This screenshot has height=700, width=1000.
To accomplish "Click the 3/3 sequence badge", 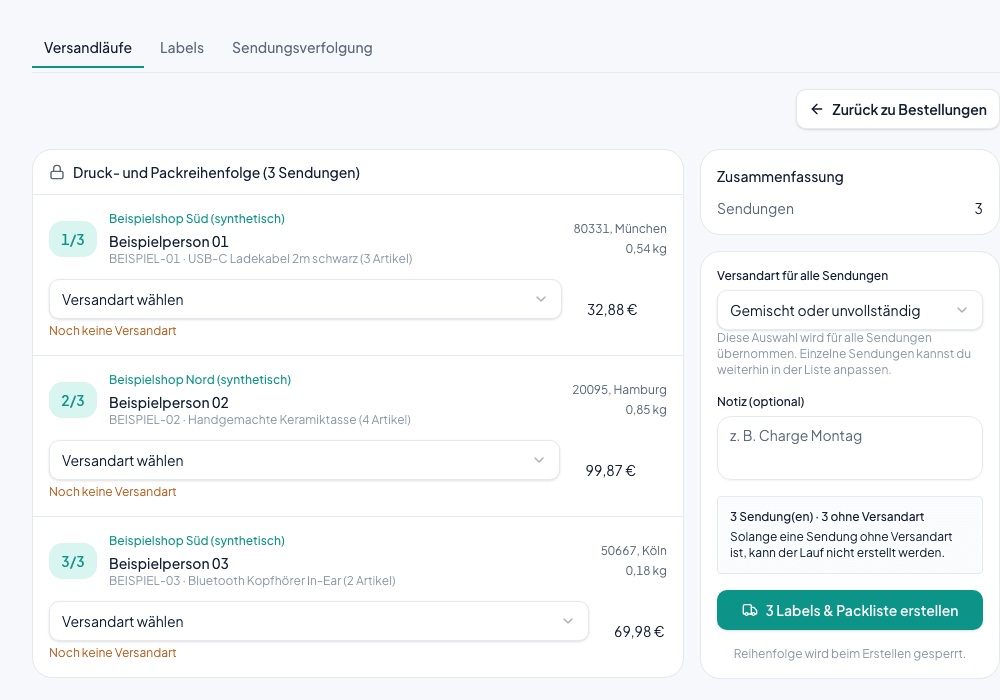I will pyautogui.click(x=73, y=562).
